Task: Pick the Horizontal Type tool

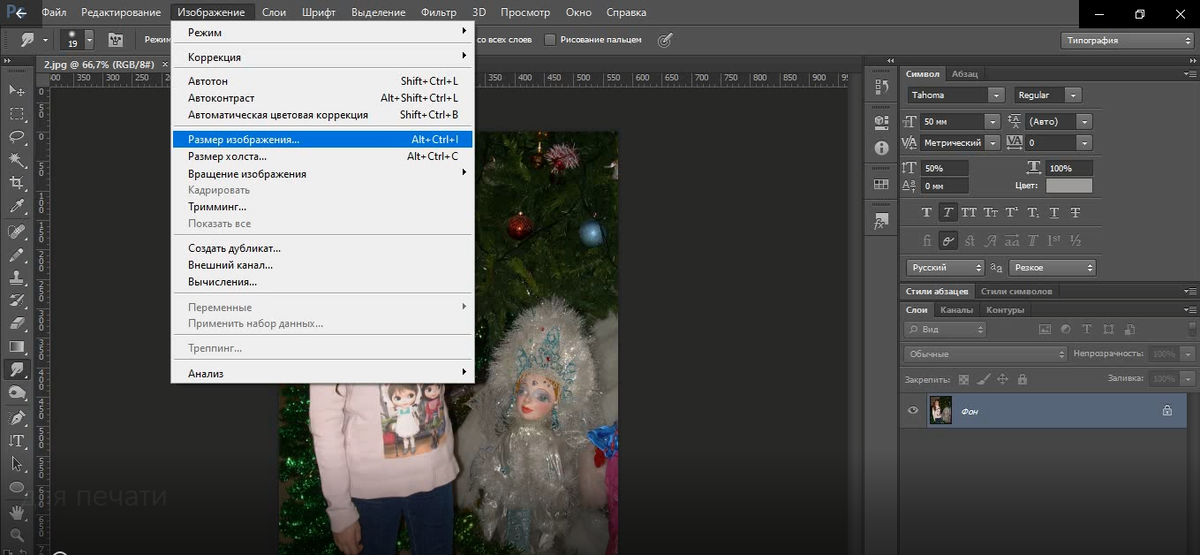Action: 17,441
